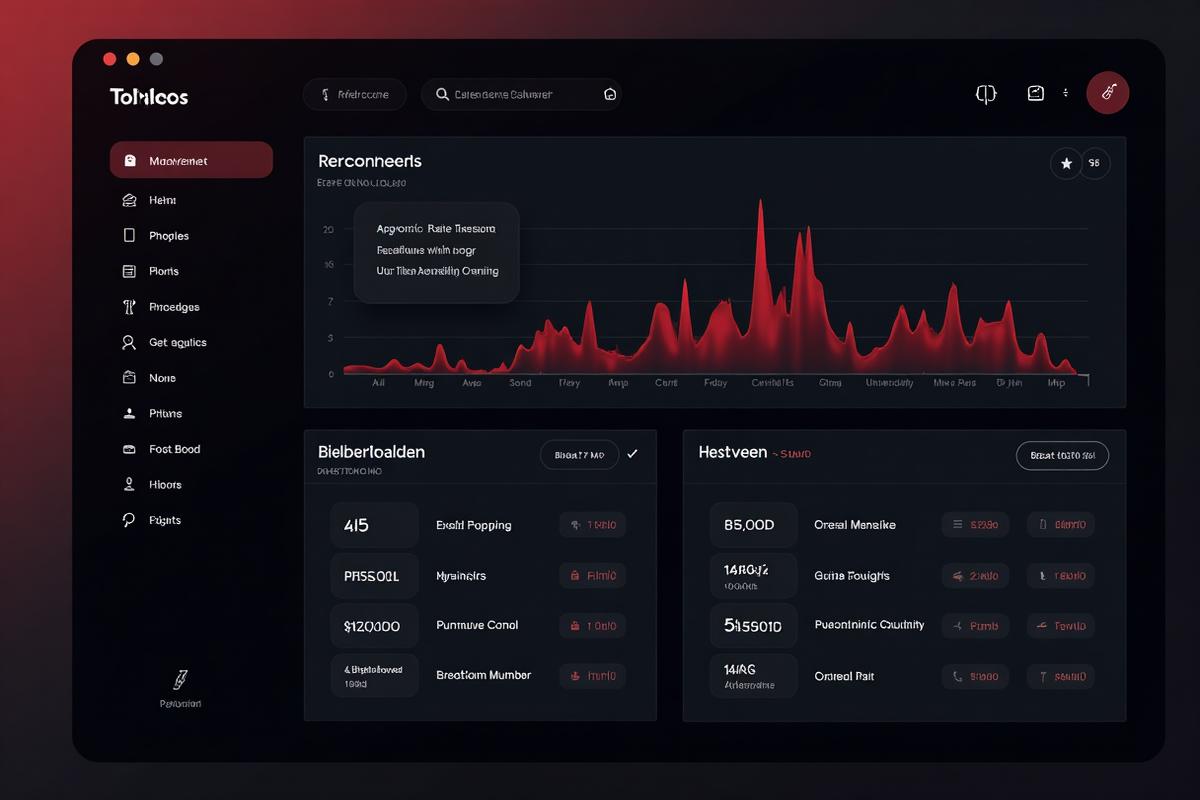Viewport: 1200px width, 800px height.
Task: Click the shield icon in top bar
Action: (986, 94)
